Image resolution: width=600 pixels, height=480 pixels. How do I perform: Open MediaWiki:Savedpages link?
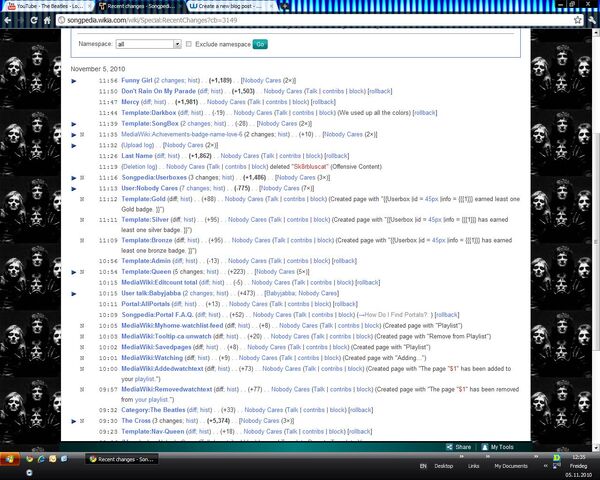(x=156, y=347)
